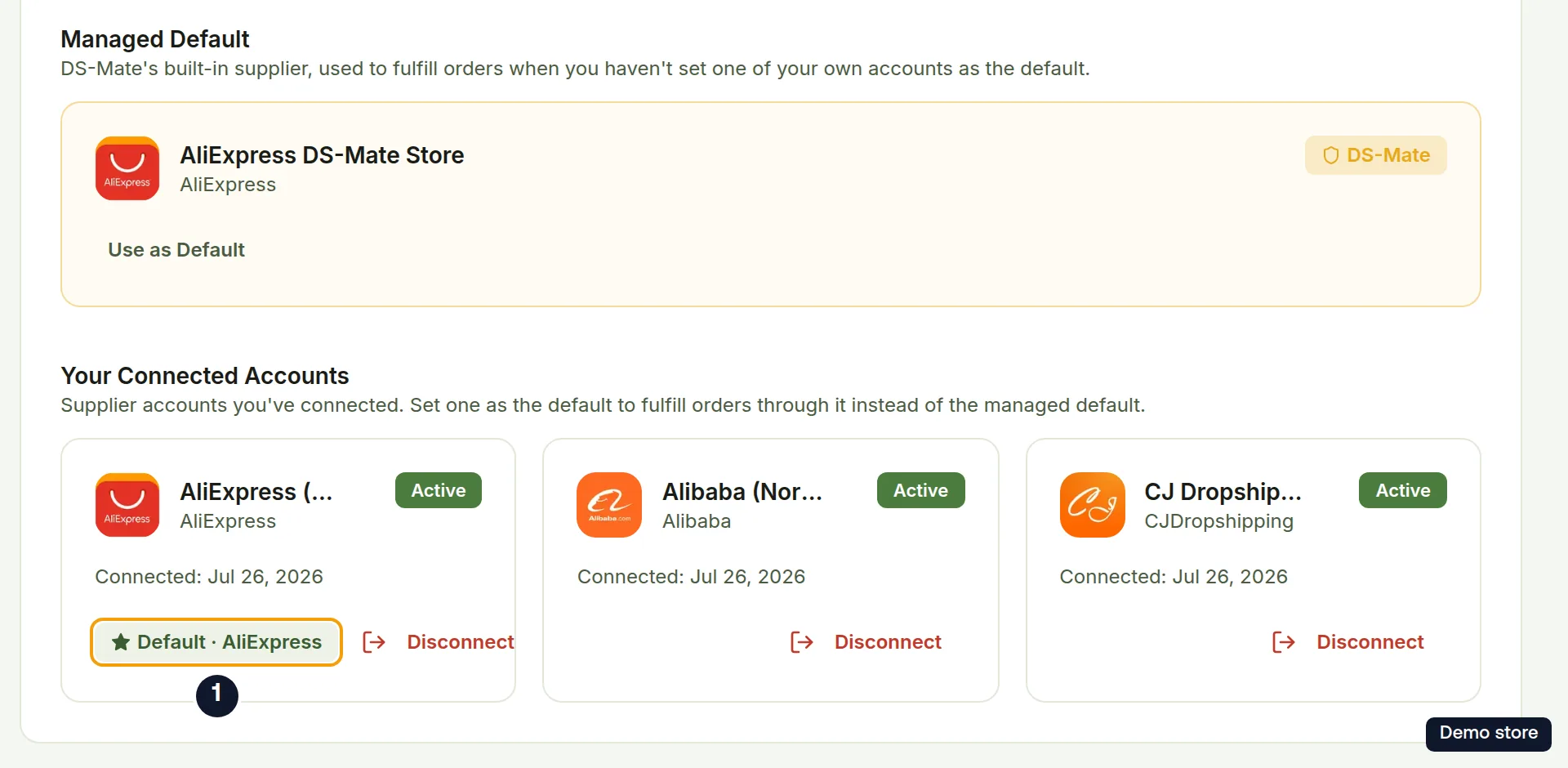Use the managed store as default
1568x768 pixels.
[176, 250]
